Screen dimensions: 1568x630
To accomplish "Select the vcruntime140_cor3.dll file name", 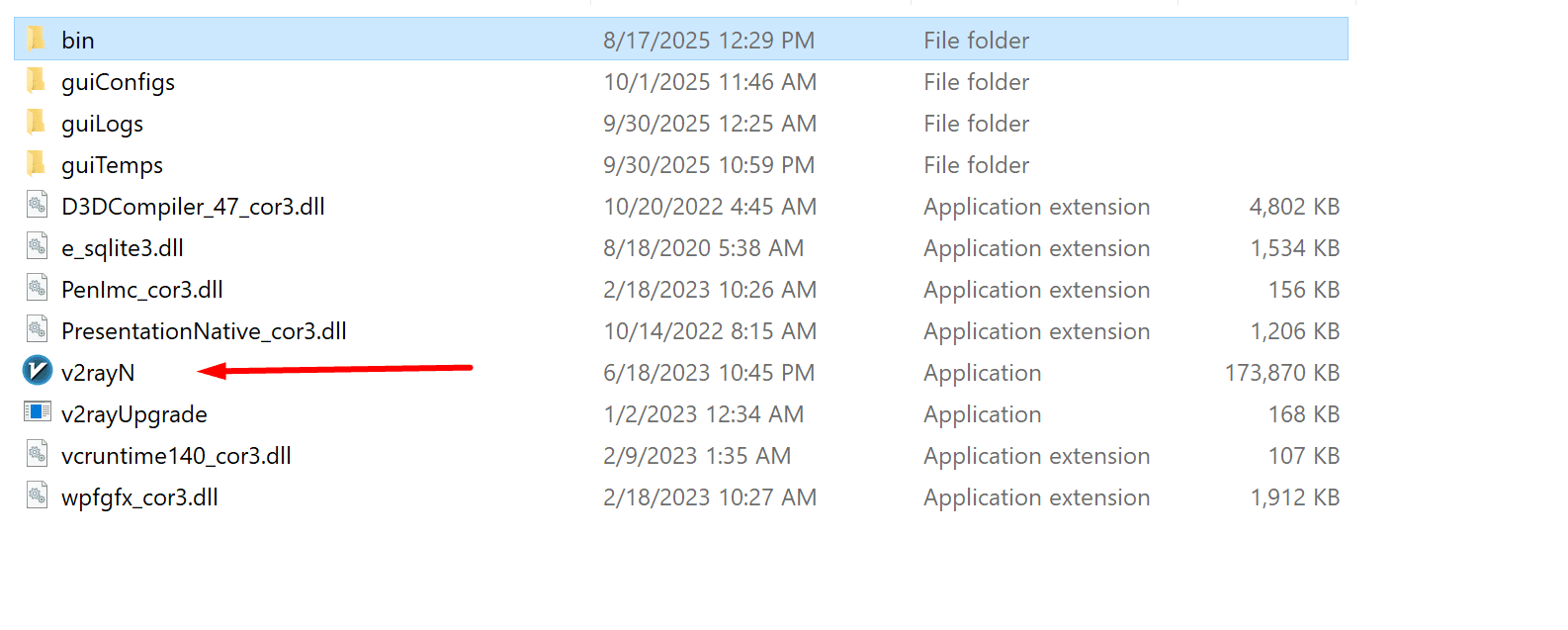I will [x=176, y=456].
